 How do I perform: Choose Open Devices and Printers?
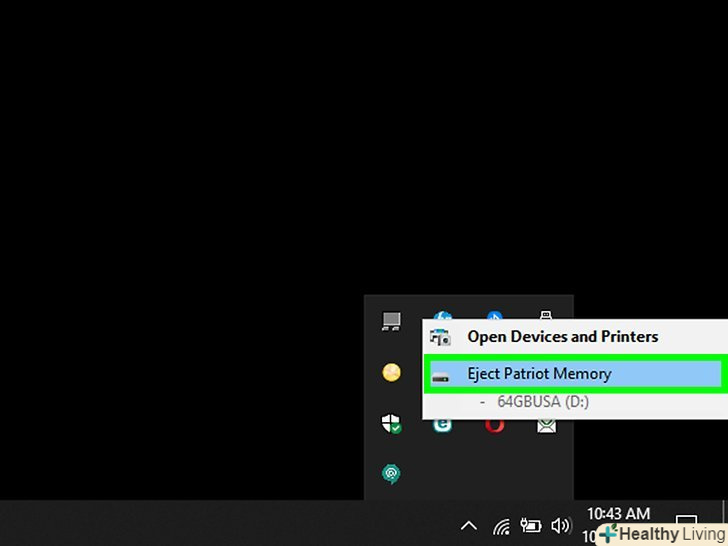(x=574, y=337)
